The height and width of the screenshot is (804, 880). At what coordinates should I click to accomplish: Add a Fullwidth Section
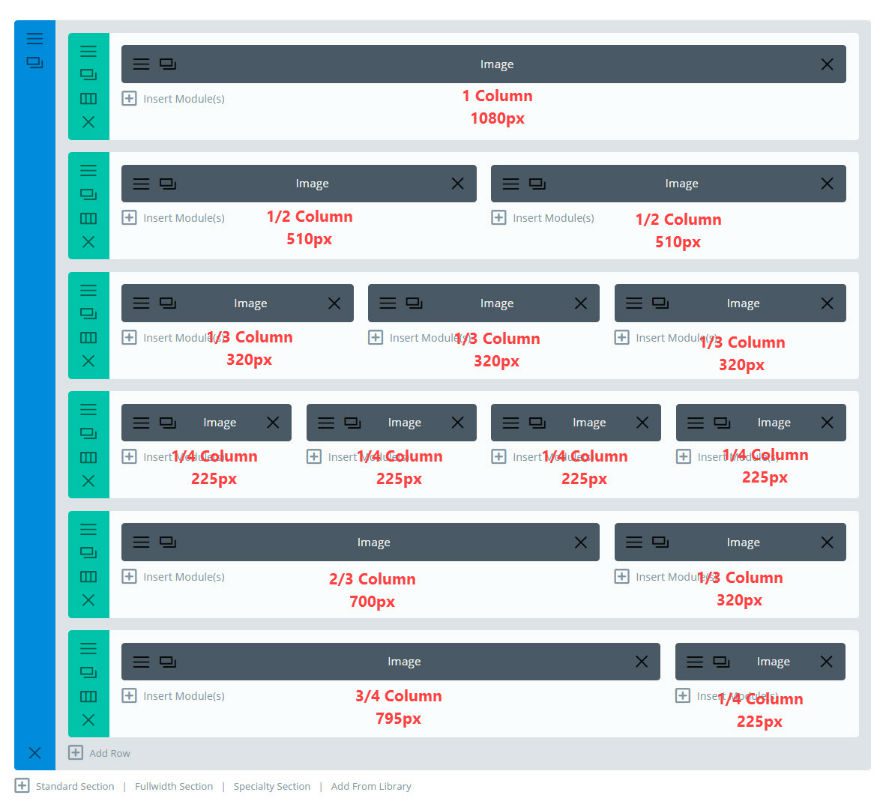(x=174, y=786)
